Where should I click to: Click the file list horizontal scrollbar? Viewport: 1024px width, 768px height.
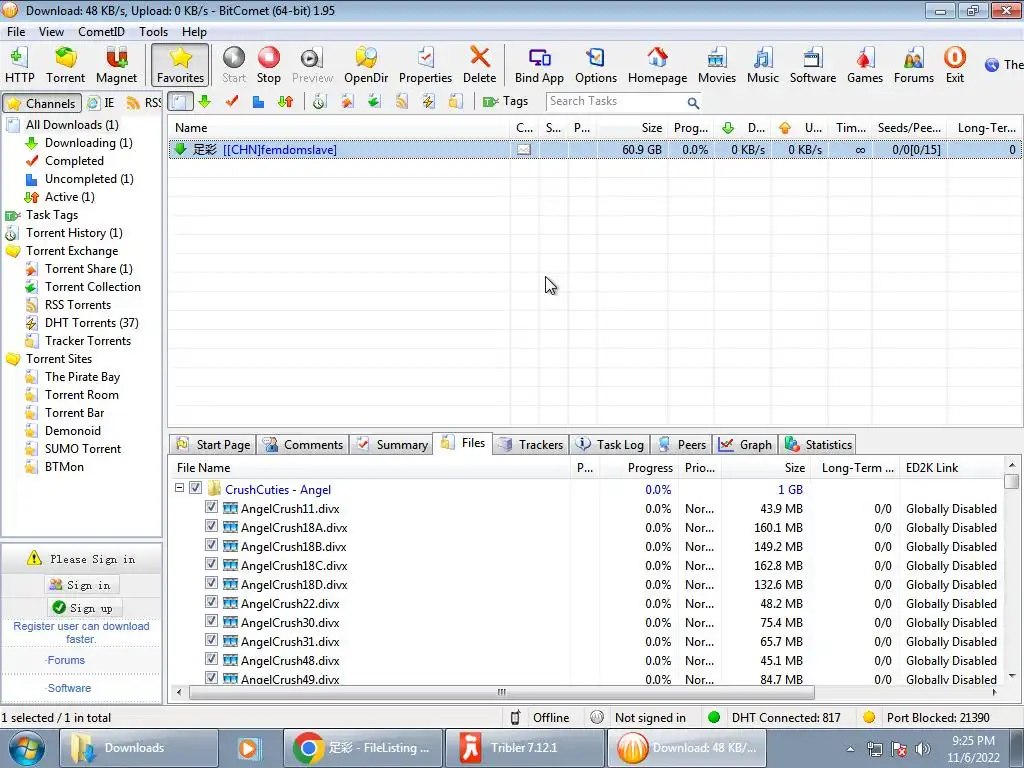502,692
